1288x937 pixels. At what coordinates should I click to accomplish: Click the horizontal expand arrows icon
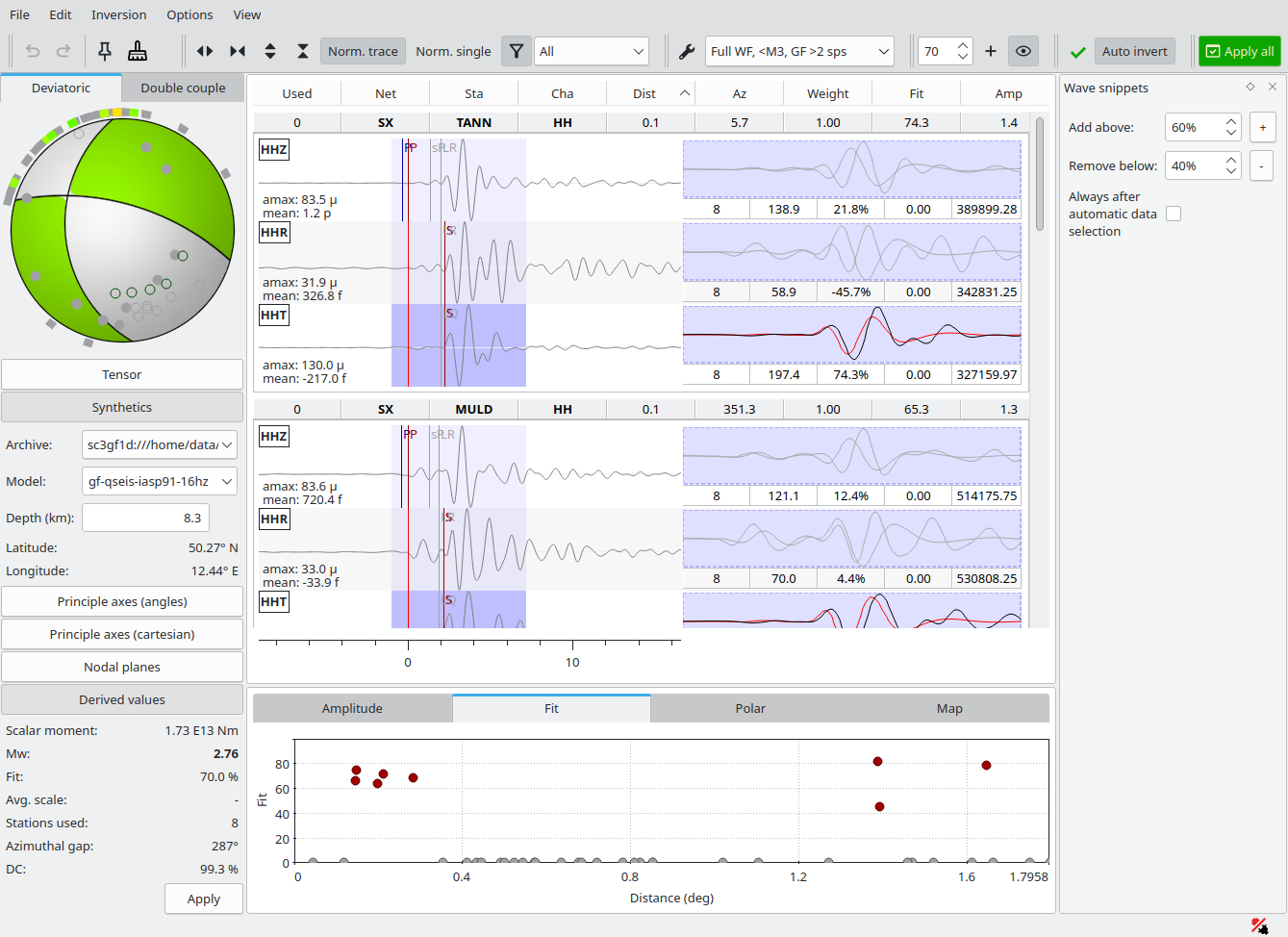coord(205,51)
